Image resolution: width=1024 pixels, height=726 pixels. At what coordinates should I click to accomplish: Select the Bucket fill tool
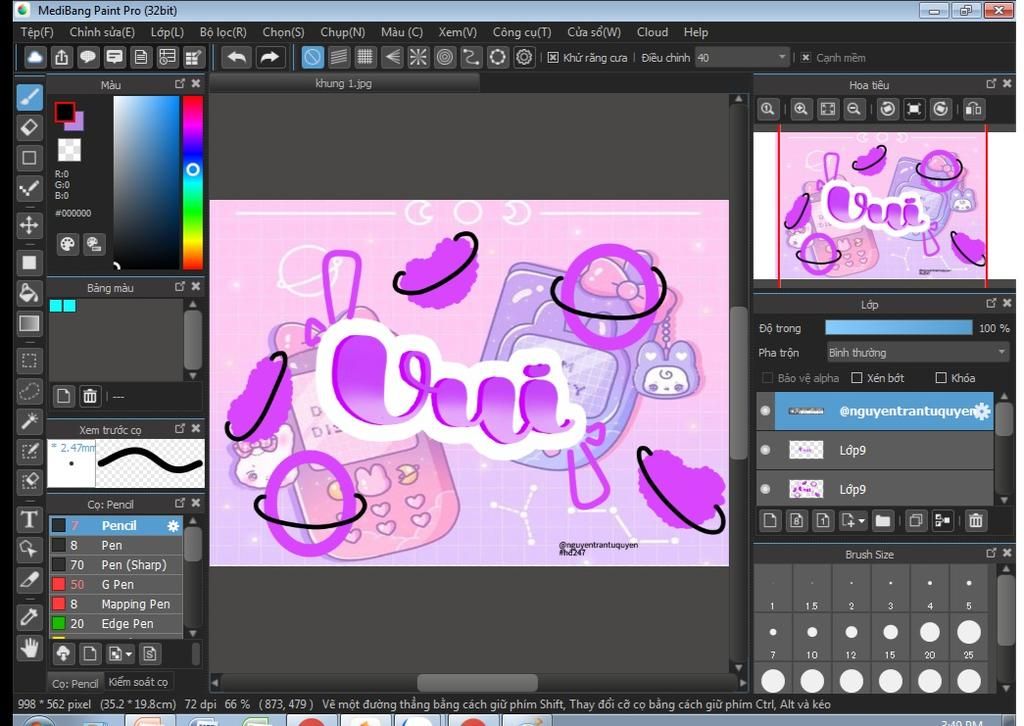point(29,293)
